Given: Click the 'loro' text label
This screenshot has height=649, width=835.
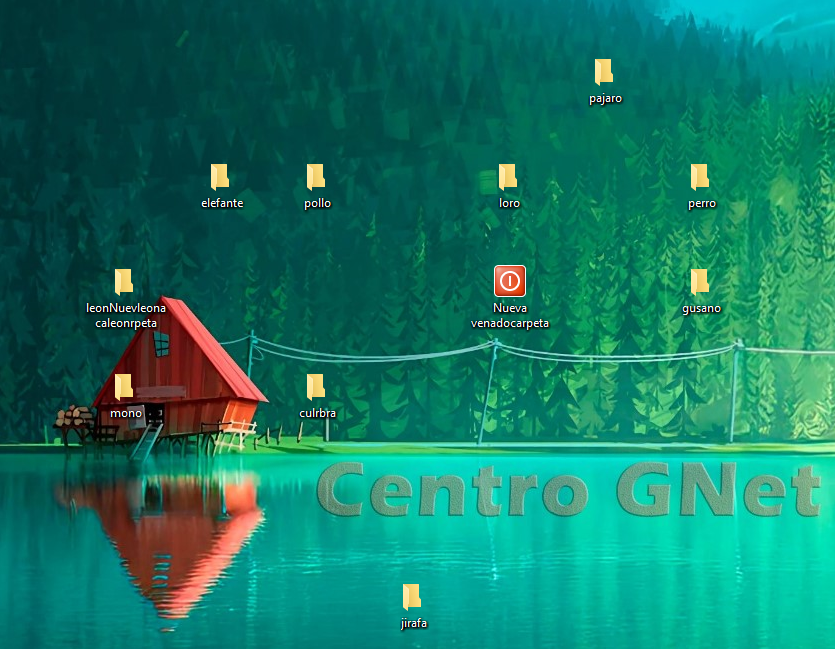Looking at the screenshot, I should pos(509,203).
